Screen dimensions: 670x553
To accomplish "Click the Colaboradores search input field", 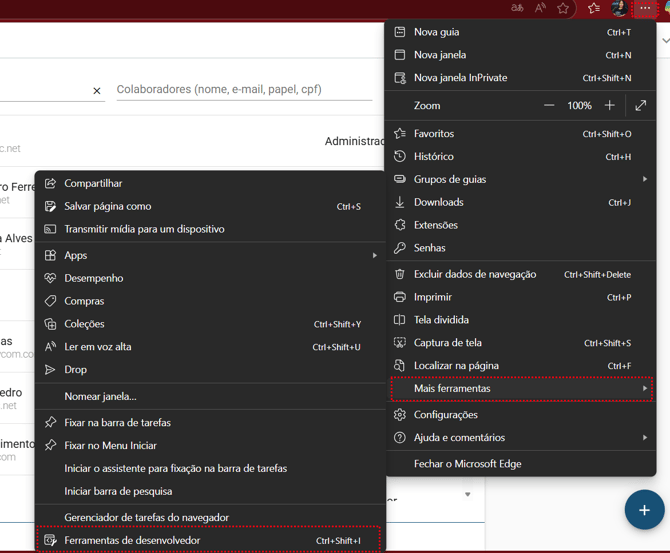I will pyautogui.click(x=243, y=90).
